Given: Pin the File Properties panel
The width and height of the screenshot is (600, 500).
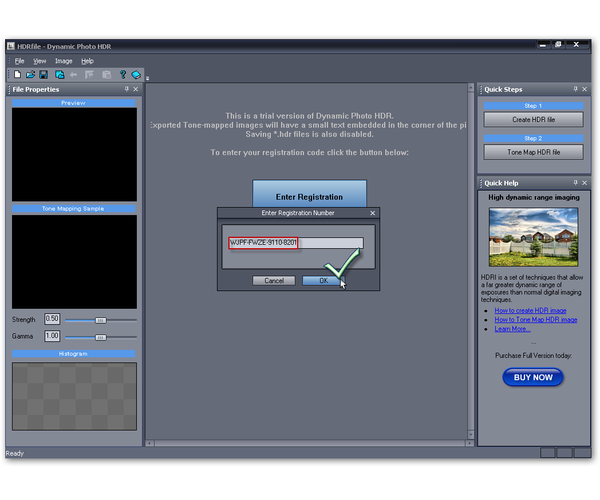Looking at the screenshot, I should pos(127,89).
